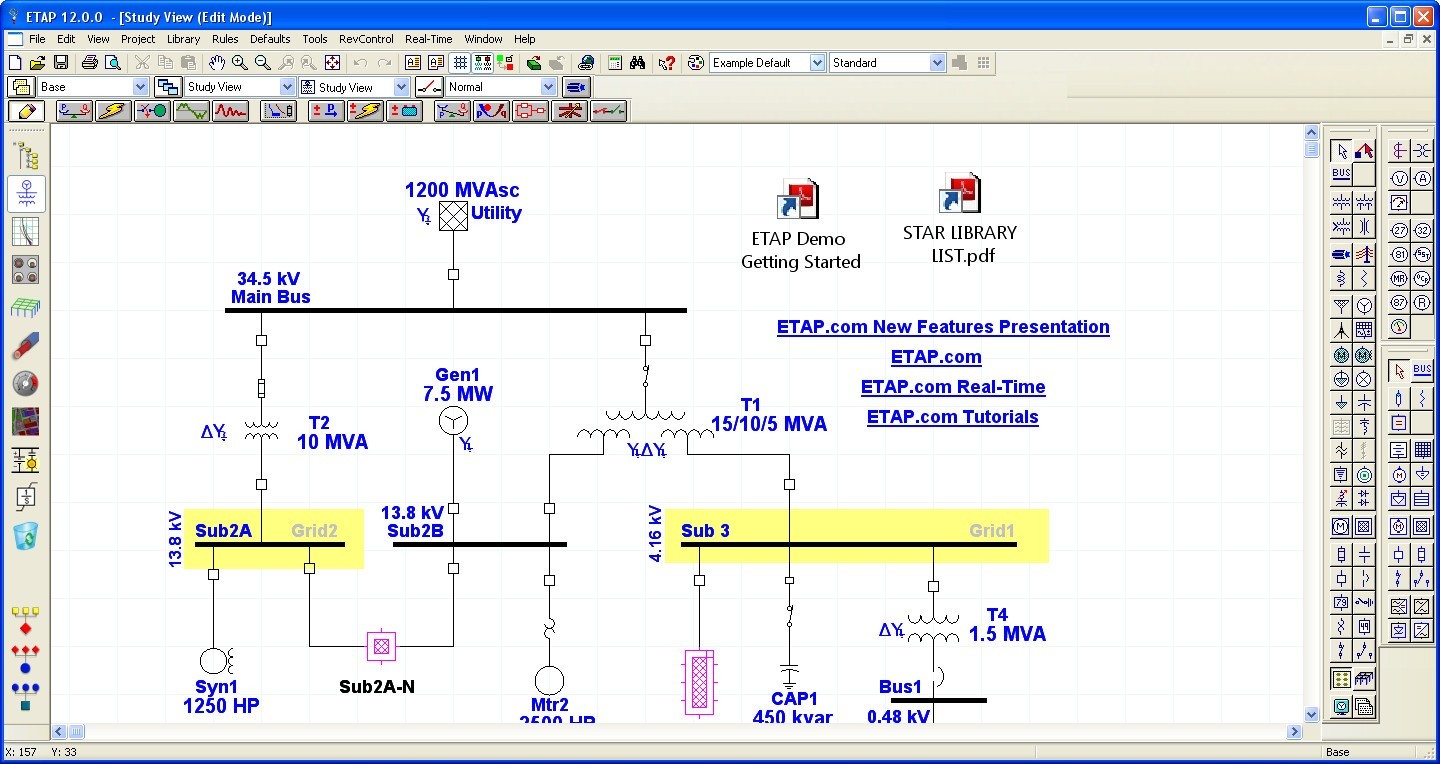
Task: Open Star Systems curve icon in sidebar
Action: 26,231
